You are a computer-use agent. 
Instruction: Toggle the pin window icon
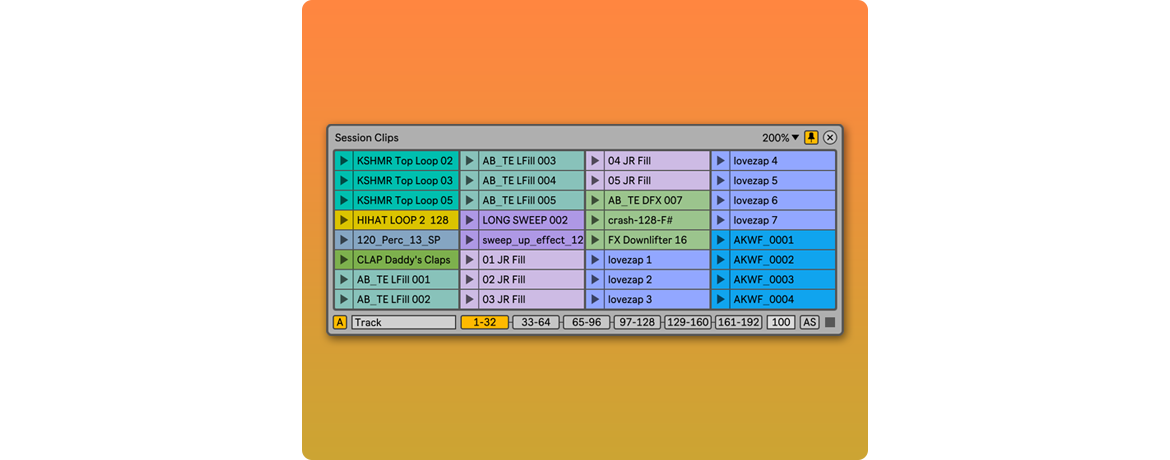point(811,138)
